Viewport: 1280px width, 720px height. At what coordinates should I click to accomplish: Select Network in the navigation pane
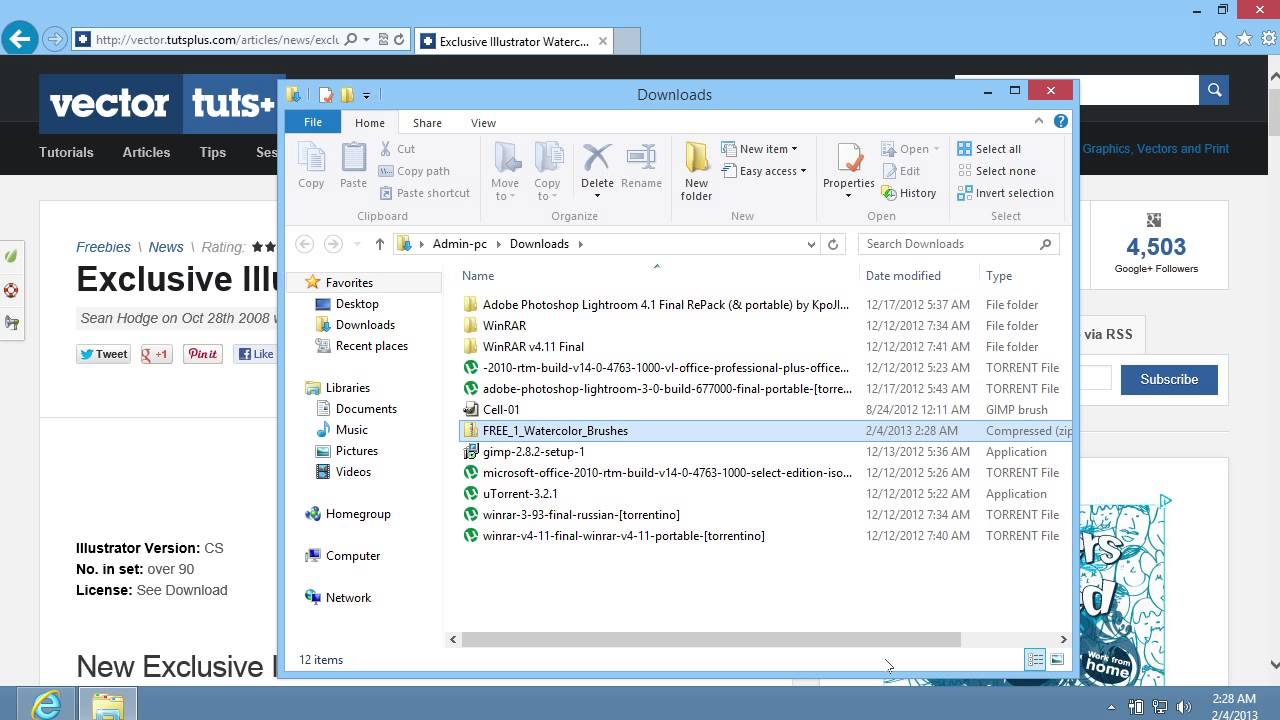click(x=338, y=598)
